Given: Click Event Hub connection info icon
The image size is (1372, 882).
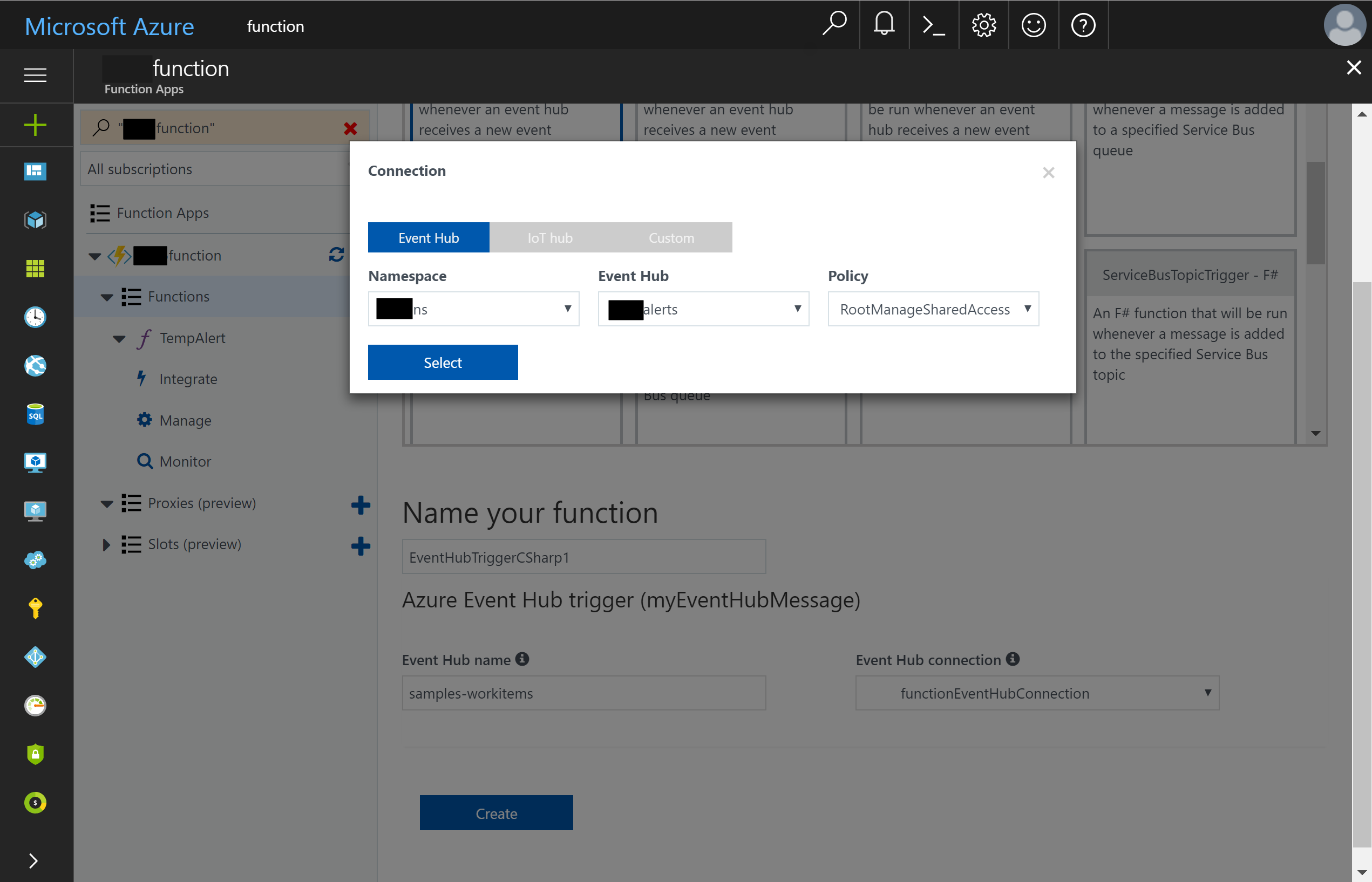Looking at the screenshot, I should [1013, 659].
